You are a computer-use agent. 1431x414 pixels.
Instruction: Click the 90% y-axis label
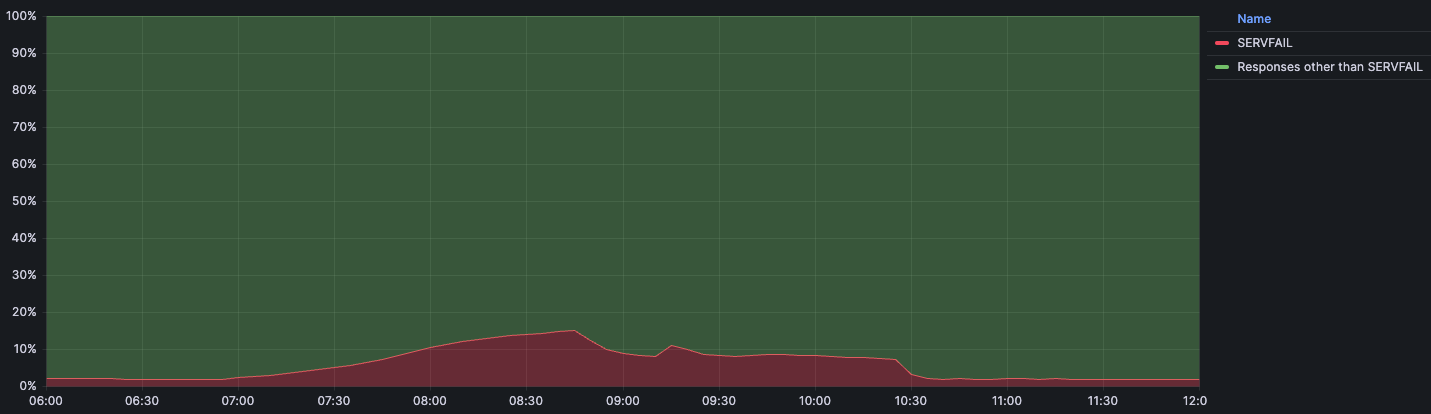pos(24,53)
